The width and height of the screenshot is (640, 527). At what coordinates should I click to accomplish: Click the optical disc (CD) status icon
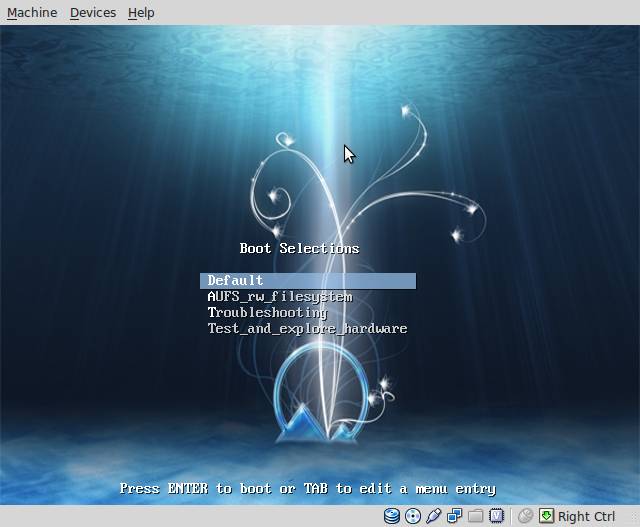click(413, 516)
